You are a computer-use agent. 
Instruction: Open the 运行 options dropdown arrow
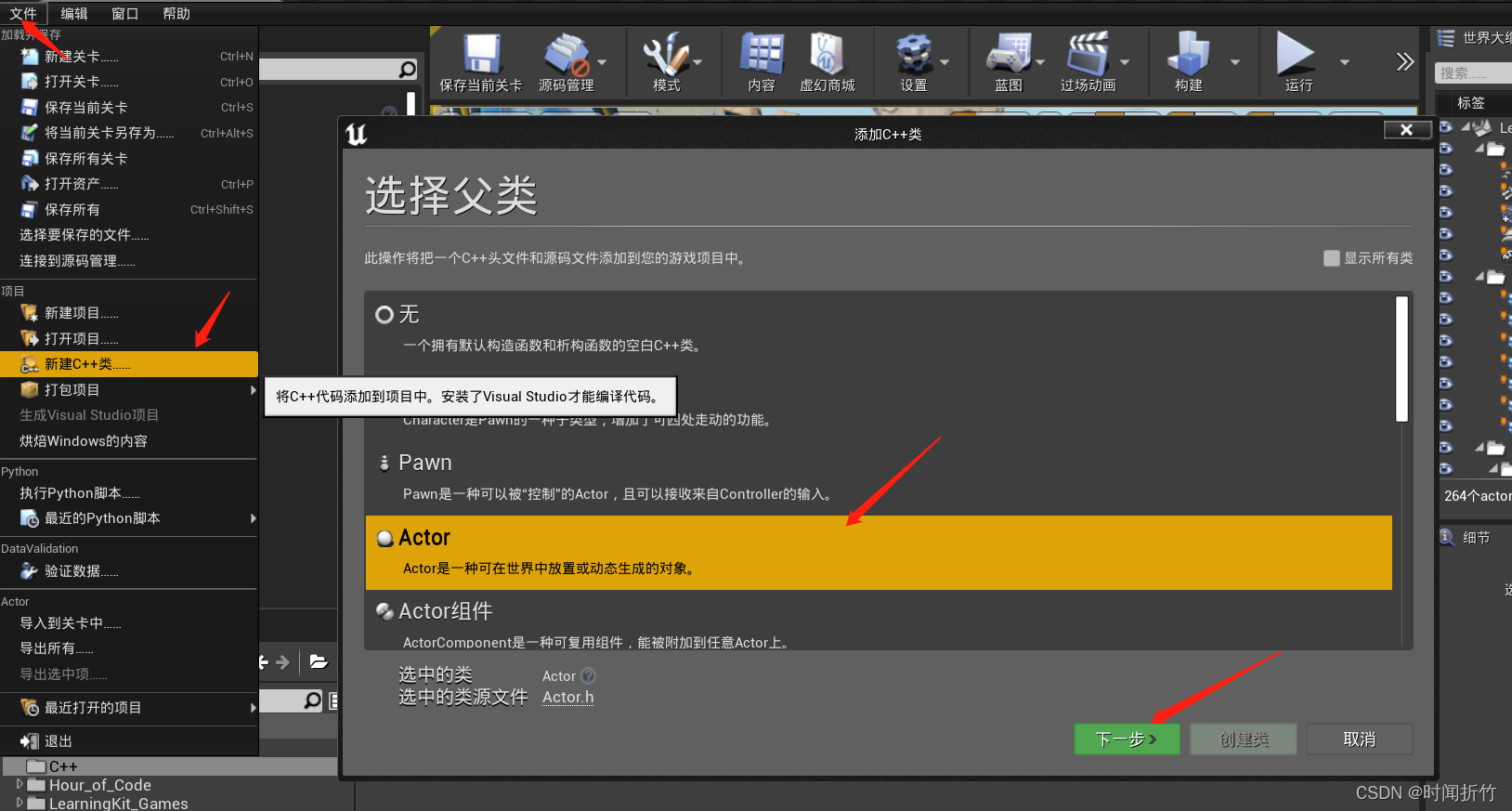1344,62
